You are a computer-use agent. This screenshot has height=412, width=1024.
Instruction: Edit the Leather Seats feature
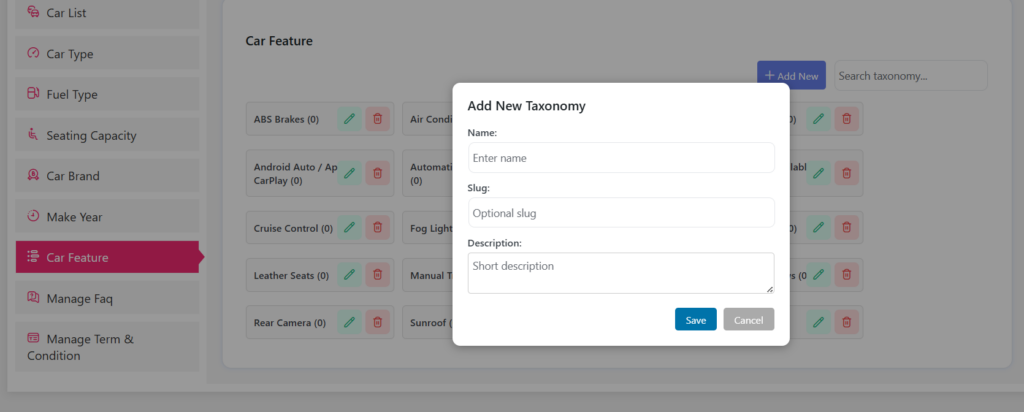click(349, 274)
